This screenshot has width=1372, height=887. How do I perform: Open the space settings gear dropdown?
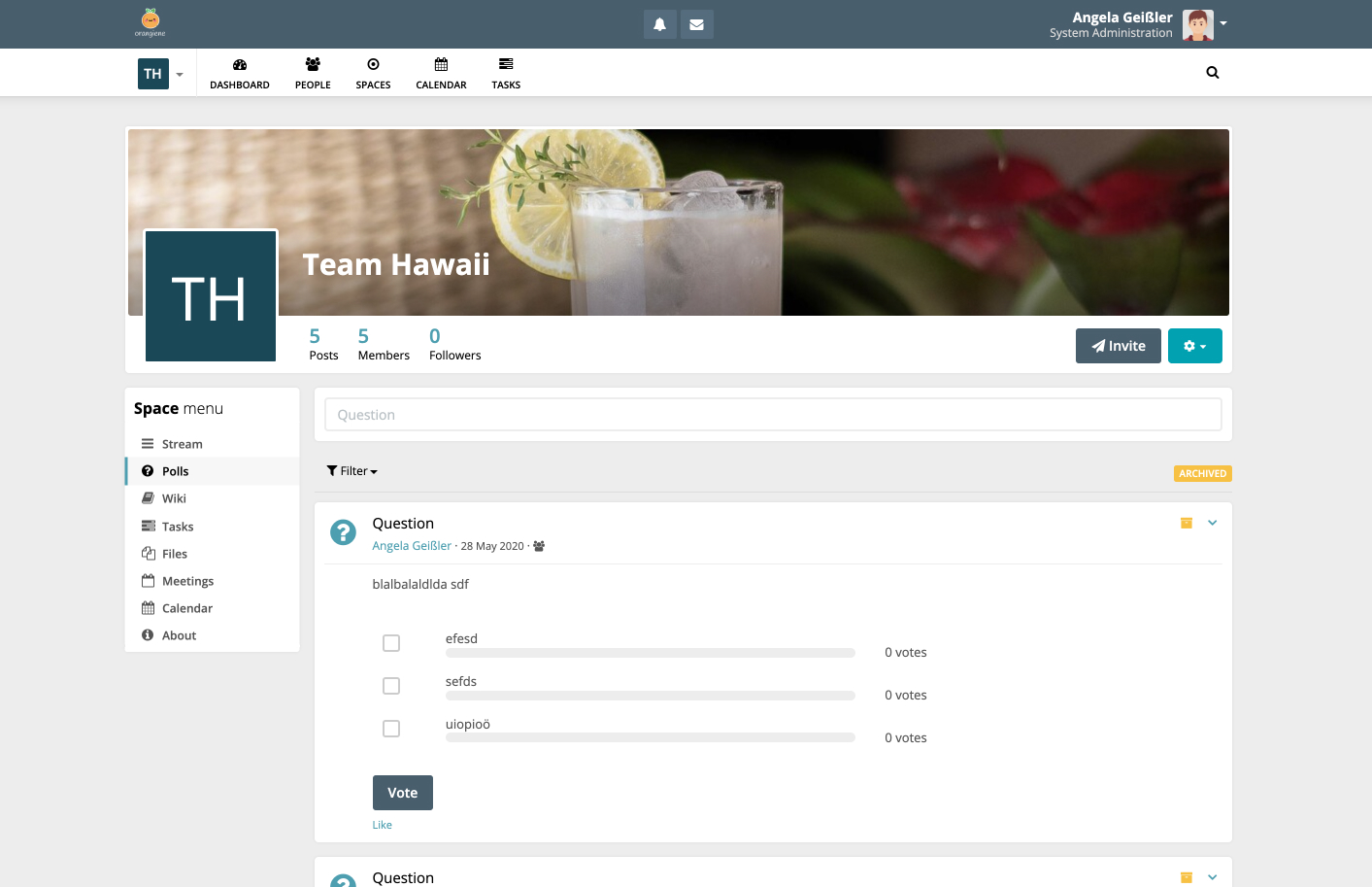(x=1195, y=346)
